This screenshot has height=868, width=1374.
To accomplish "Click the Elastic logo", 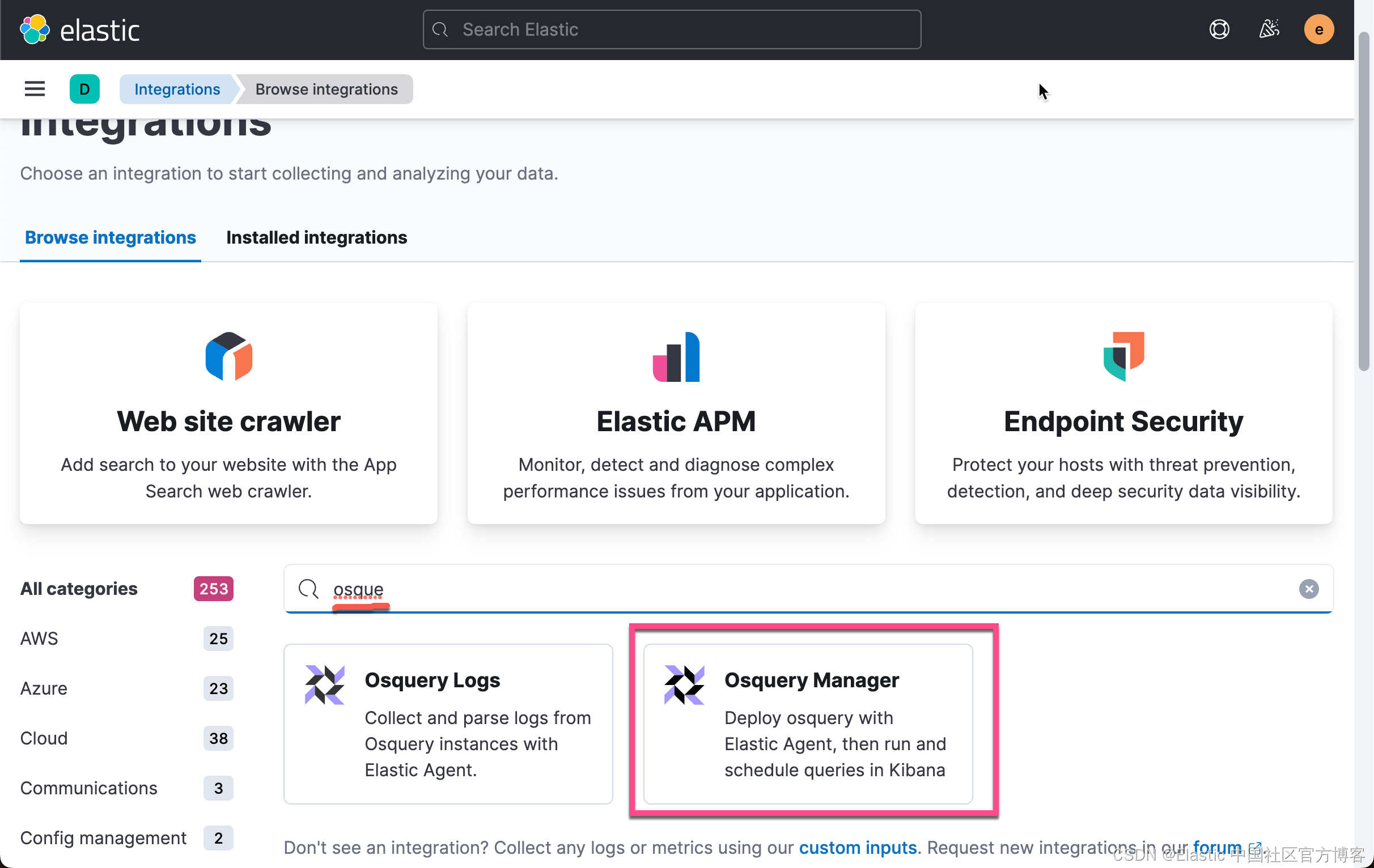I will 80,29.
